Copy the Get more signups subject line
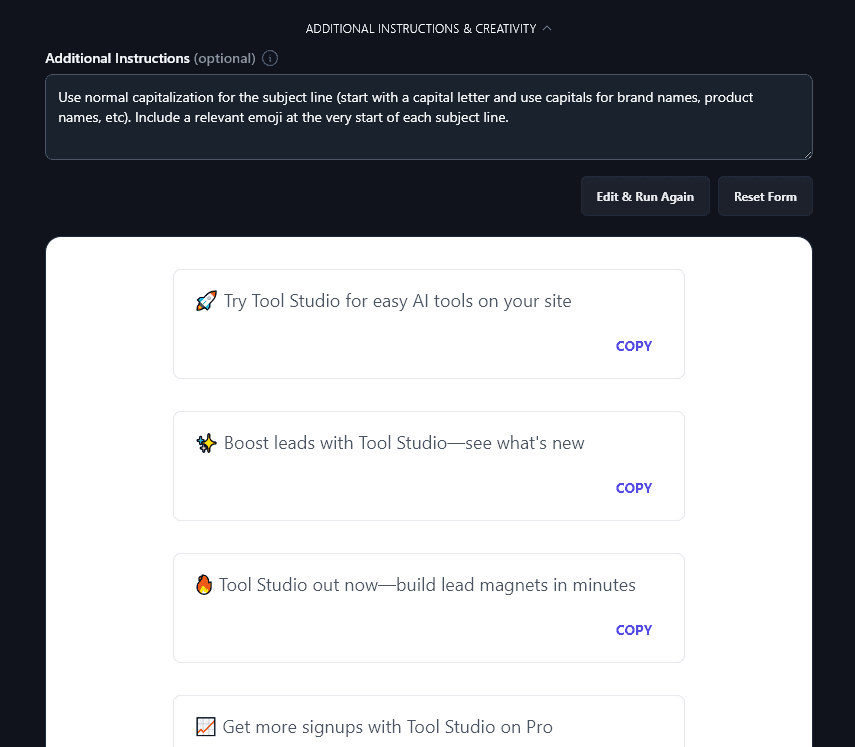The width and height of the screenshot is (855, 747). (633, 745)
